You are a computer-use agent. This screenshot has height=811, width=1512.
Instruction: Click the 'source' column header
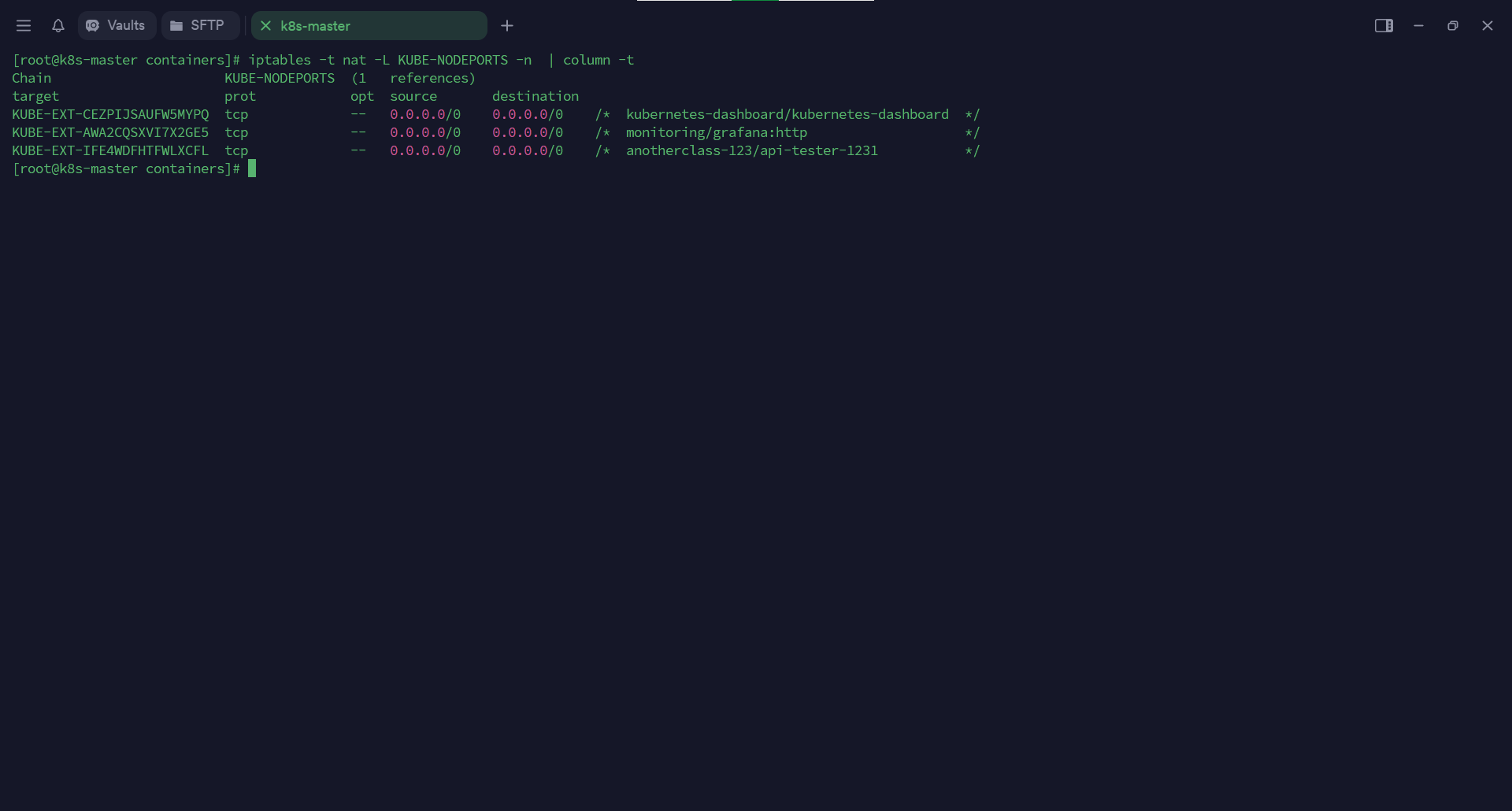413,96
